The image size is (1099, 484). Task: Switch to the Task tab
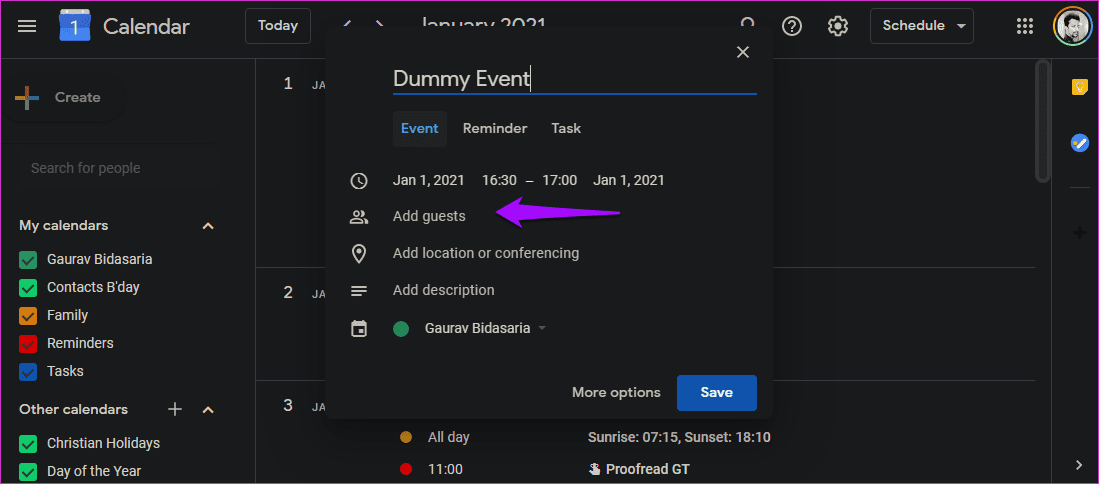(x=566, y=129)
